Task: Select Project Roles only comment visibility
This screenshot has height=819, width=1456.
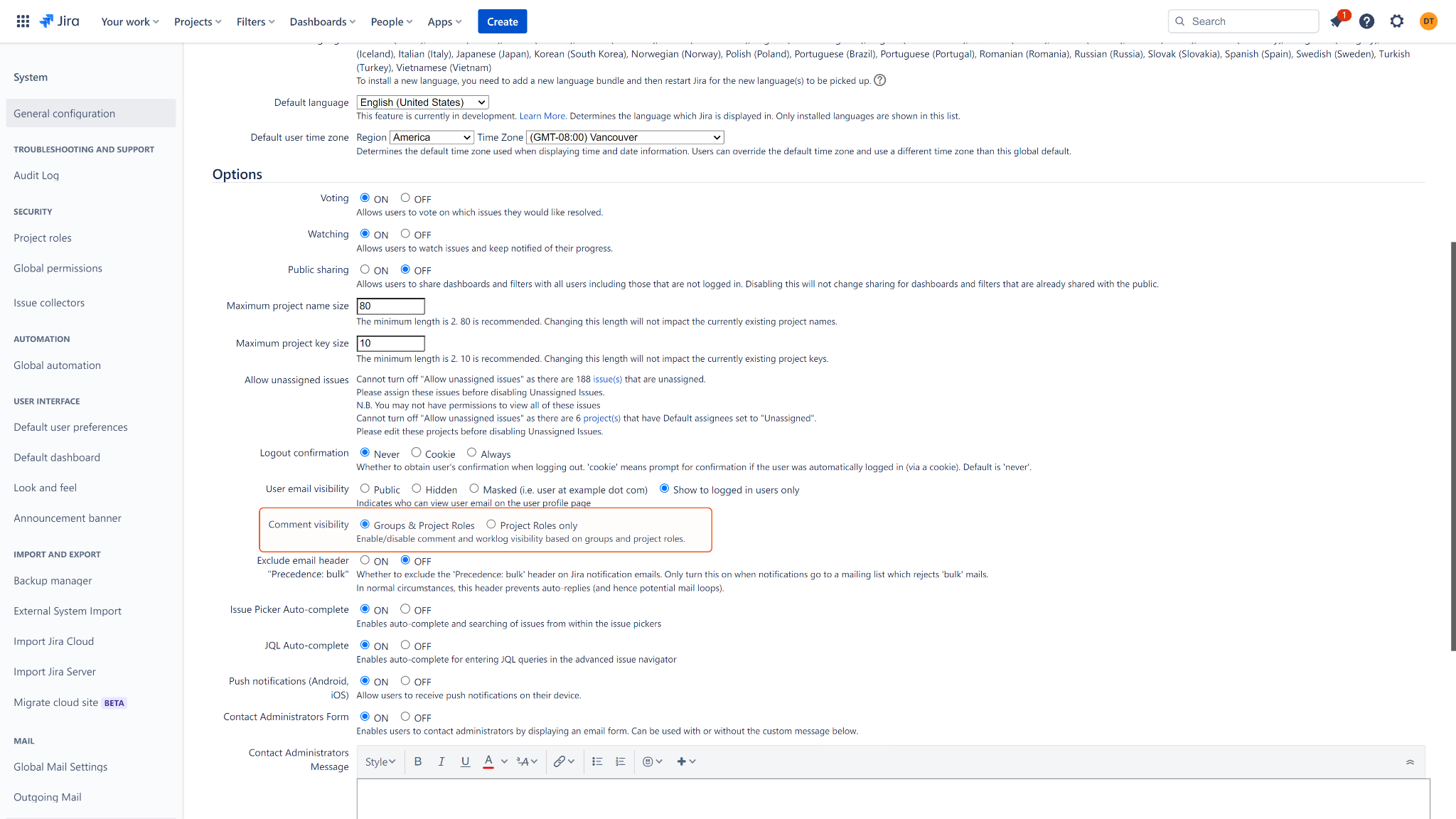Action: 491,525
